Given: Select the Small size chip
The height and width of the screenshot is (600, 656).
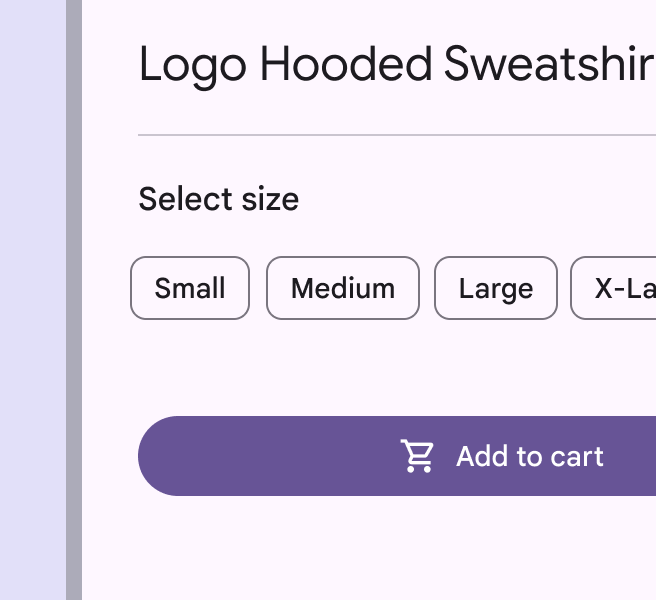Looking at the screenshot, I should (190, 288).
